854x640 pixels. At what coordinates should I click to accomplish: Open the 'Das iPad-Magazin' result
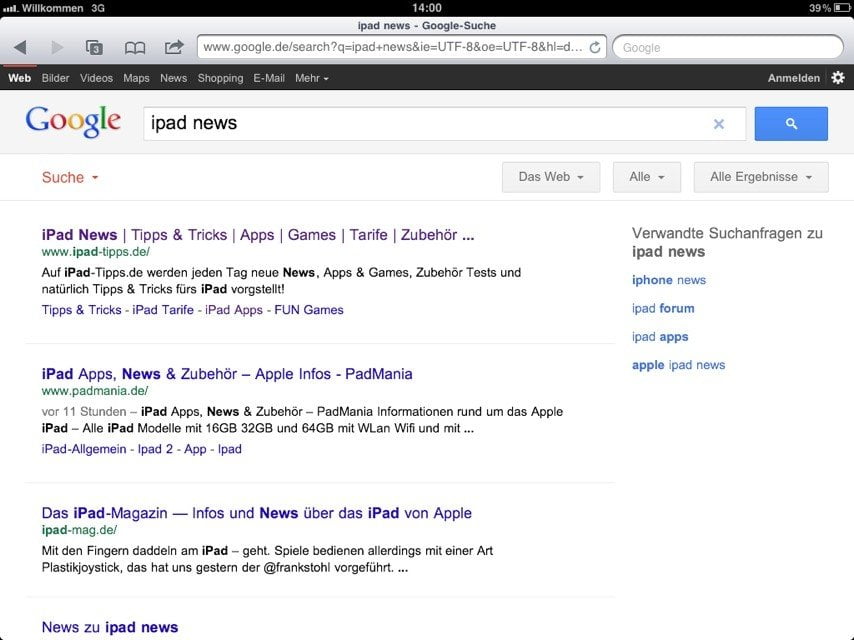click(x=257, y=513)
